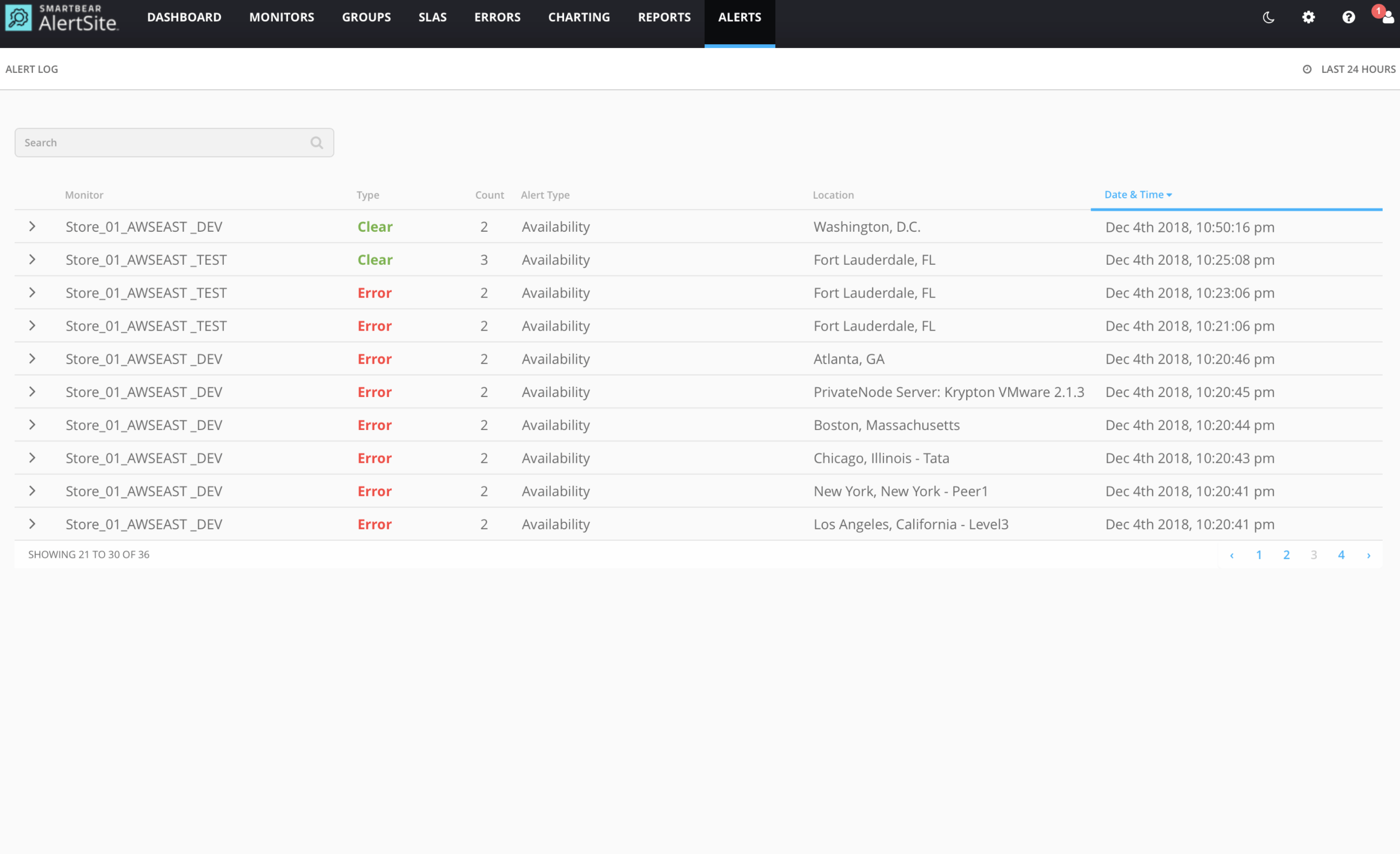Screen dimensions: 1400x854
Task: Expand the Los Angeles Error alert row
Action: coord(31,523)
